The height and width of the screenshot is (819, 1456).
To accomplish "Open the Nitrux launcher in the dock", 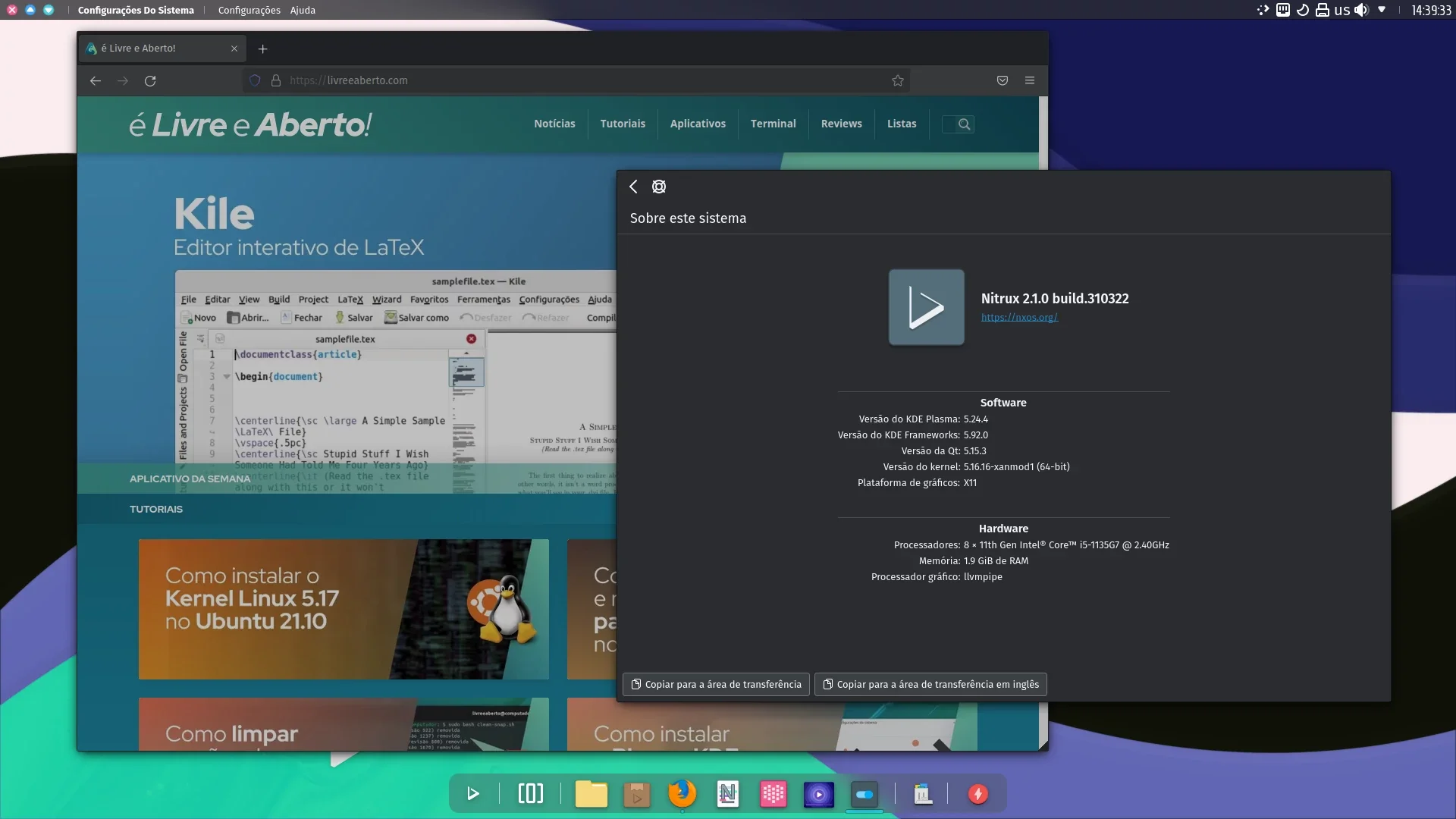I will click(473, 794).
